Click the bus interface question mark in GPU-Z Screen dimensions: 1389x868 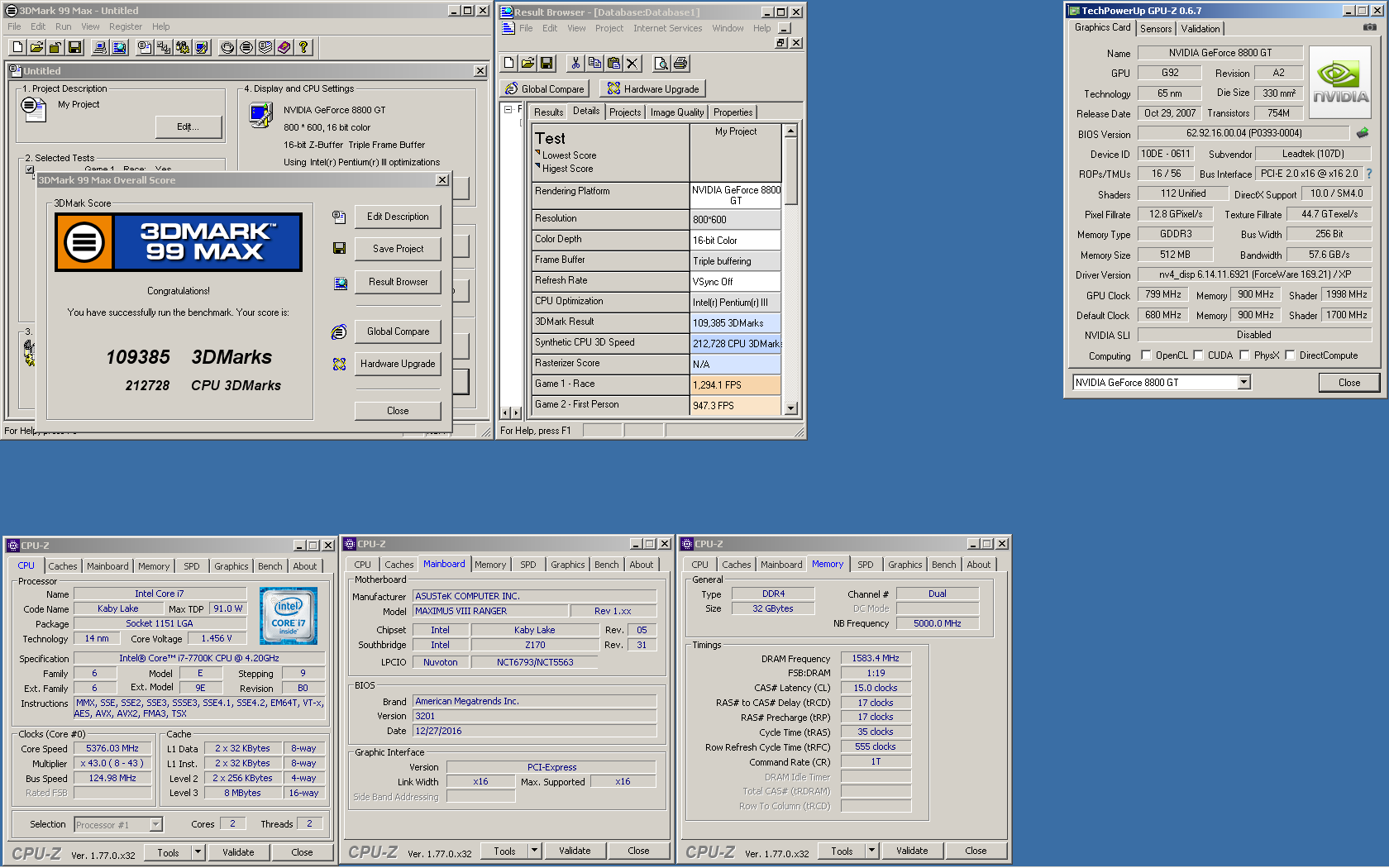point(1368,174)
